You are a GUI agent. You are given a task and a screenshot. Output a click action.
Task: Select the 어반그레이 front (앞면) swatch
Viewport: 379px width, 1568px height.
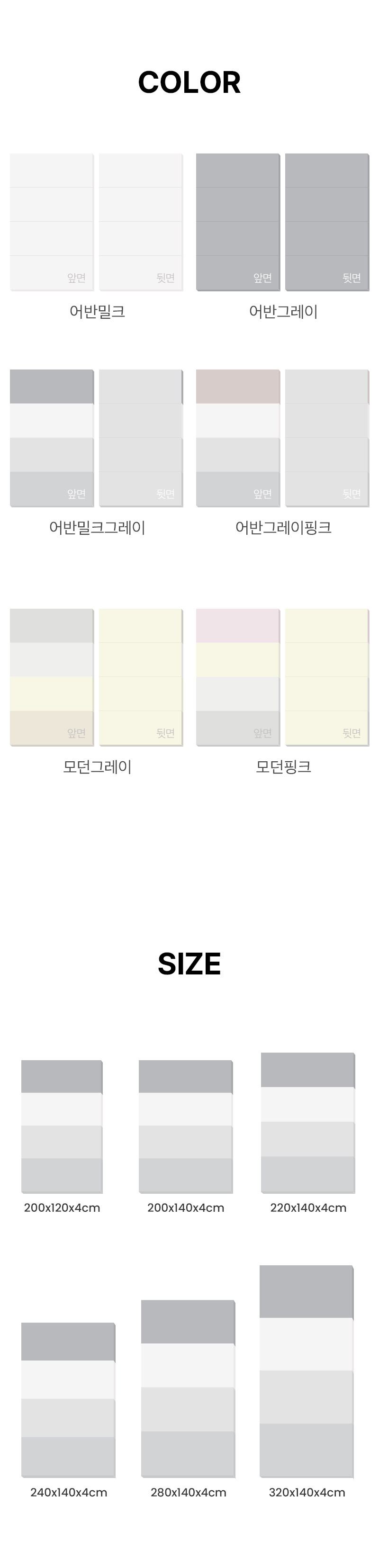point(238,222)
